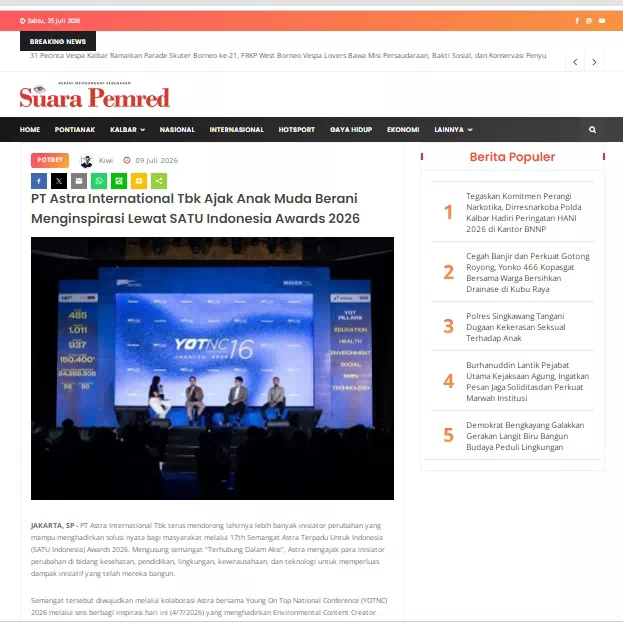Expand the KALBAR dropdown menu
Image resolution: width=623 pixels, height=624 pixels.
127,130
